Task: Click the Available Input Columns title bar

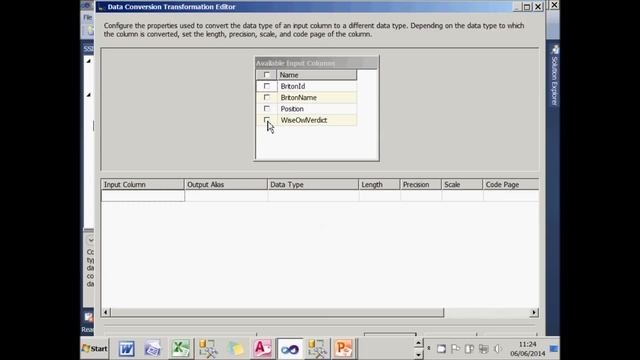Action: tap(316, 63)
